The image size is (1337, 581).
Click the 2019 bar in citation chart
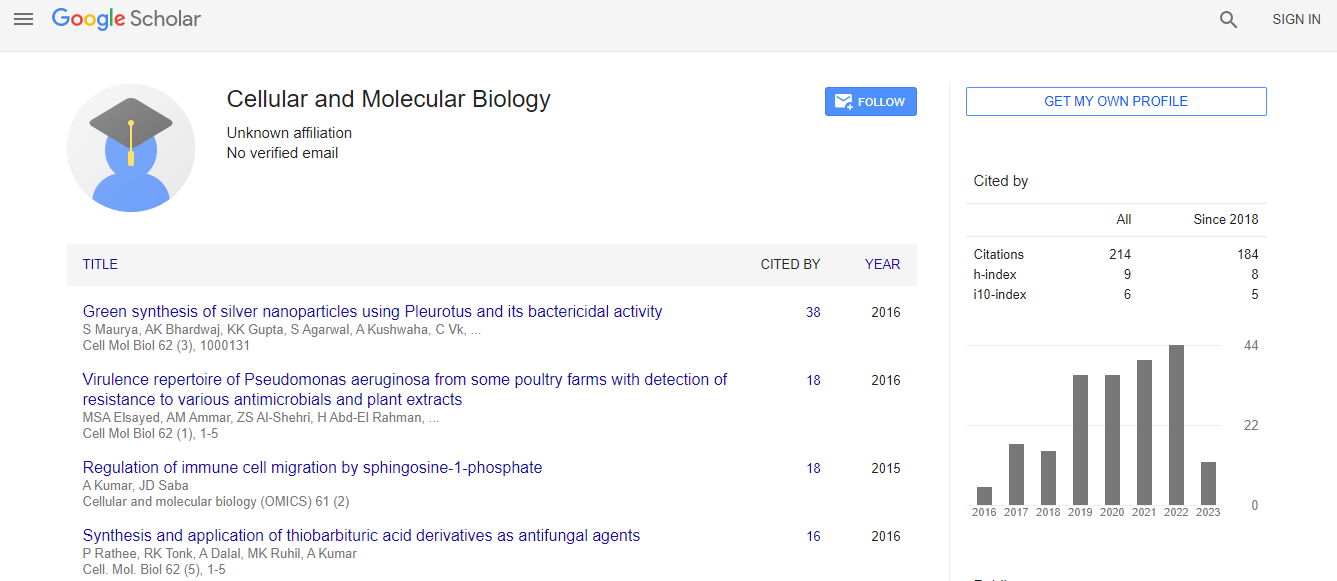click(1080, 440)
